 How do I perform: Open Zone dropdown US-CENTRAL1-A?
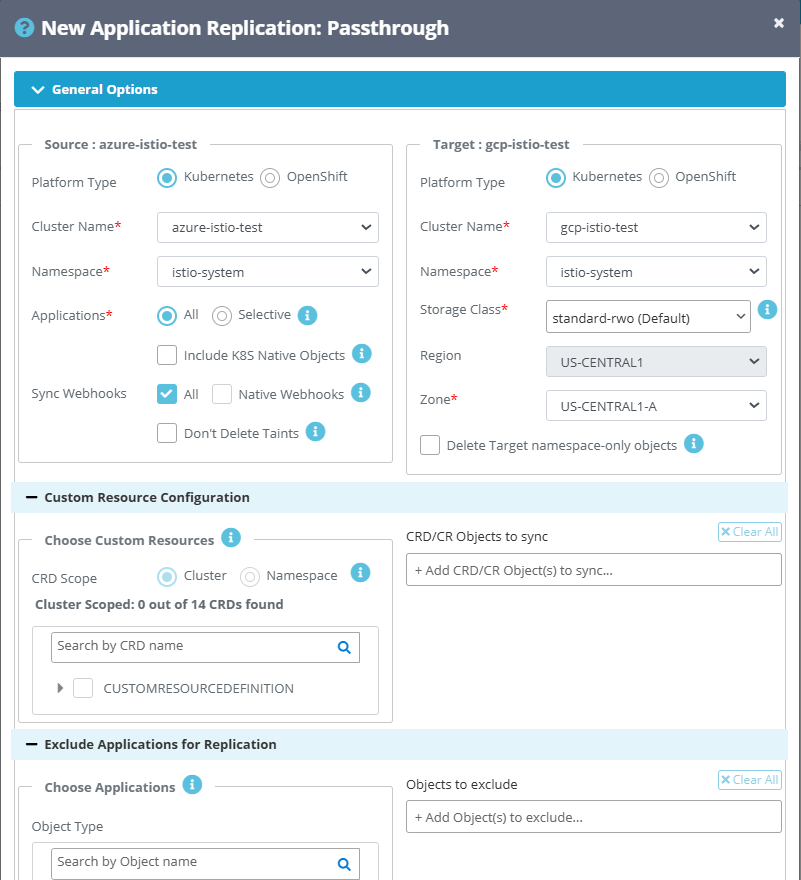(x=656, y=405)
